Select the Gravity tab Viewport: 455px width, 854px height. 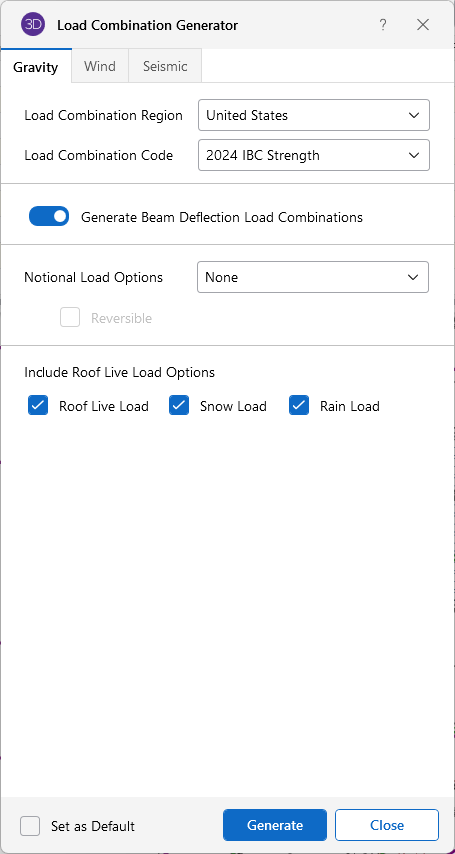[x=35, y=66]
